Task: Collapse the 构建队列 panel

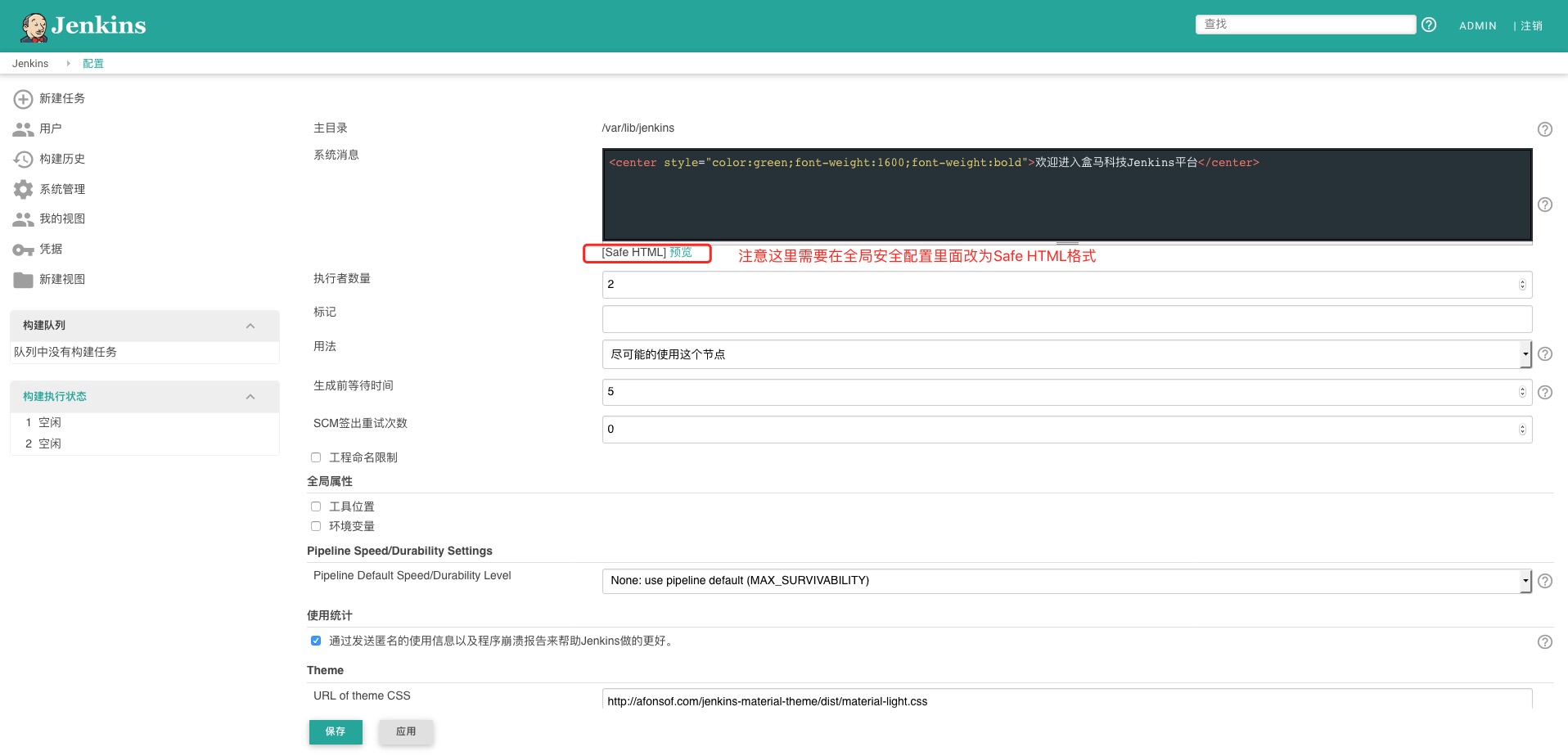Action: (x=250, y=326)
